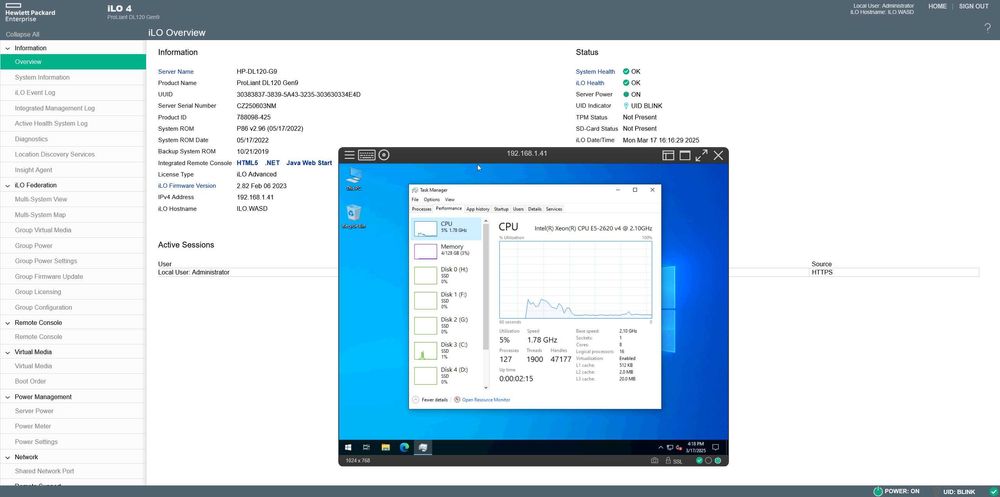Open Active Health System Log

[51, 124]
